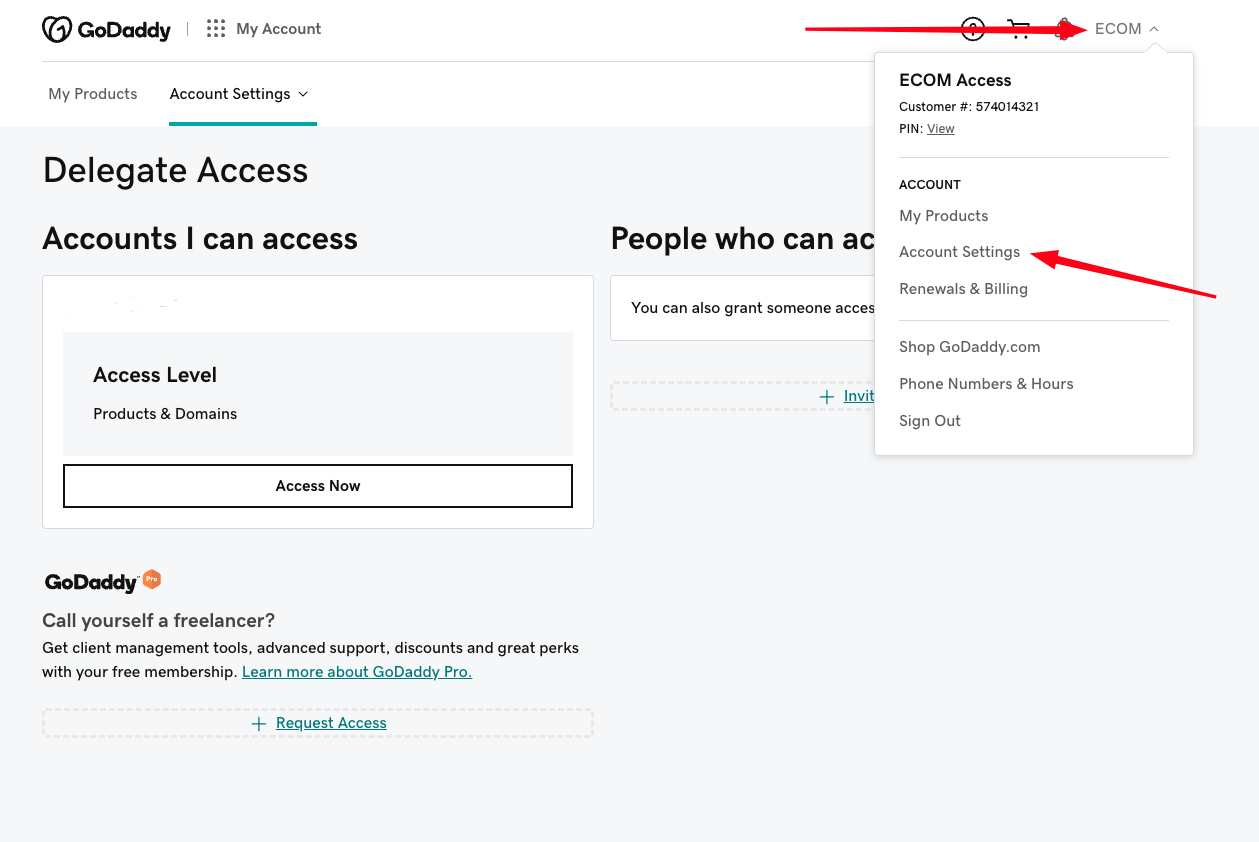The width and height of the screenshot is (1259, 842).
Task: Open Learn more about GoDaddy Pro link
Action: pos(357,672)
